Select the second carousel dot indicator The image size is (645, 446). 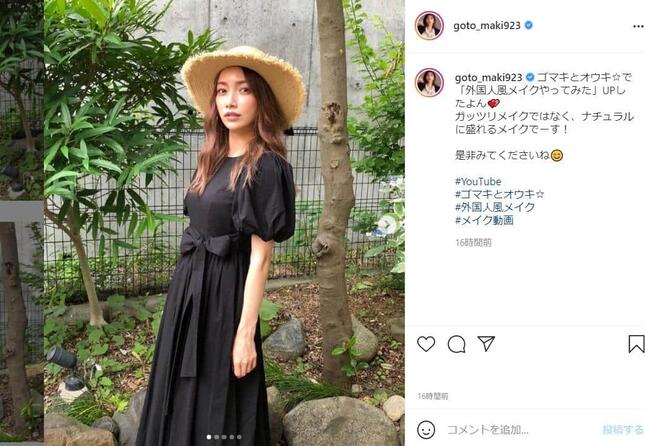point(216,437)
